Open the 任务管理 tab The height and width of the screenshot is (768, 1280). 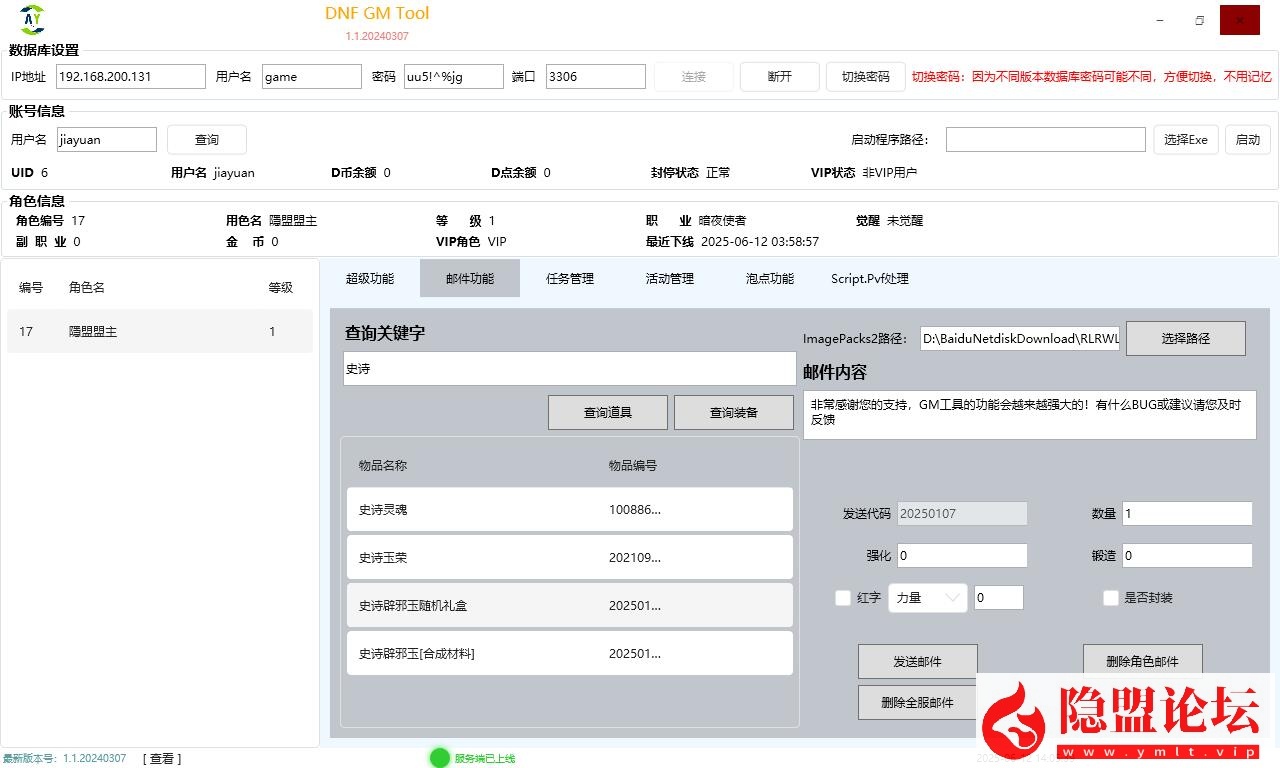569,278
